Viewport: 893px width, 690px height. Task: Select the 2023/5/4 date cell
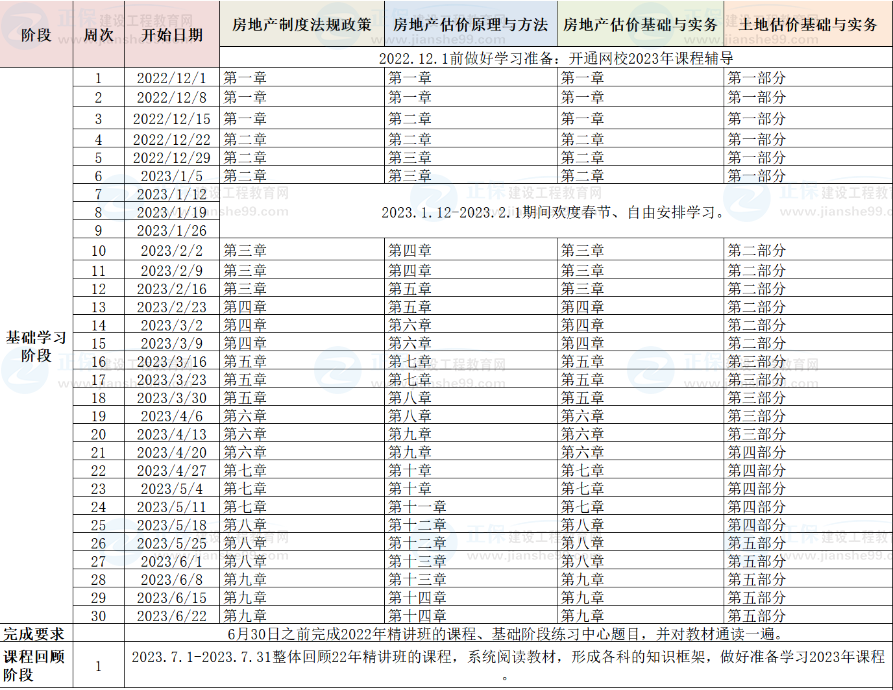172,489
